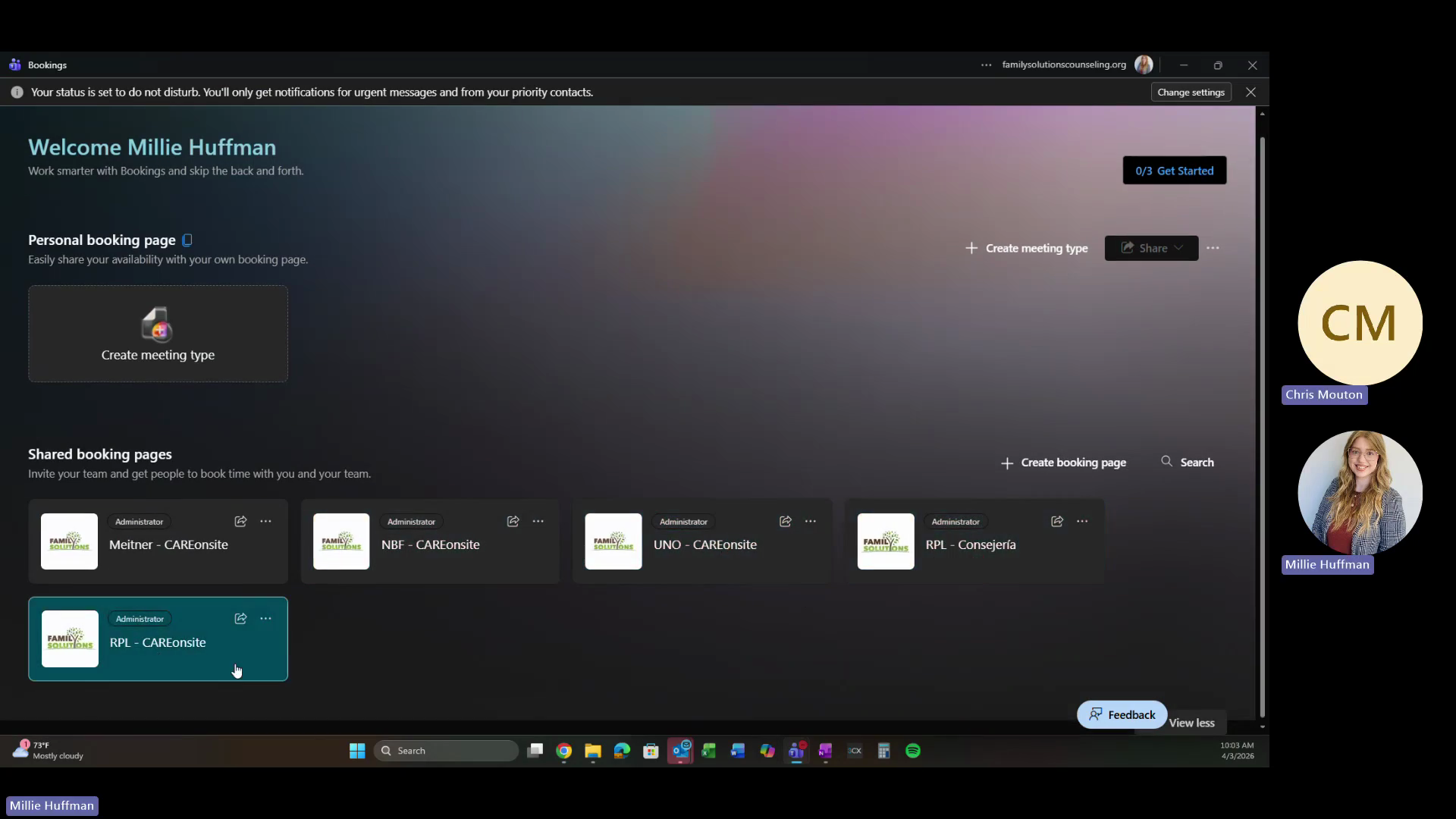Open more options for Meitner - CAREonsite
The height and width of the screenshot is (819, 1456).
pyautogui.click(x=265, y=522)
